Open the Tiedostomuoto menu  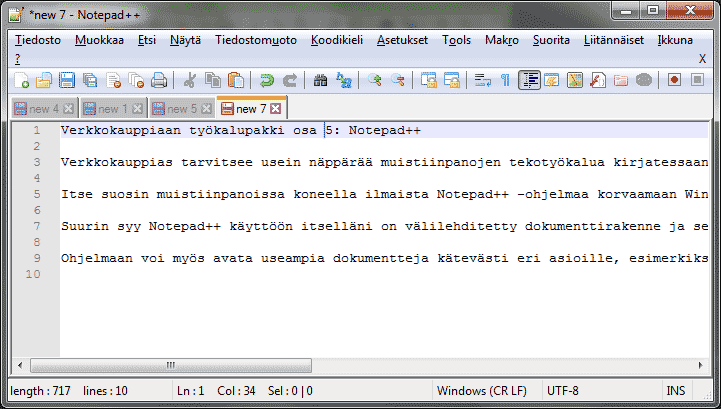click(x=256, y=40)
